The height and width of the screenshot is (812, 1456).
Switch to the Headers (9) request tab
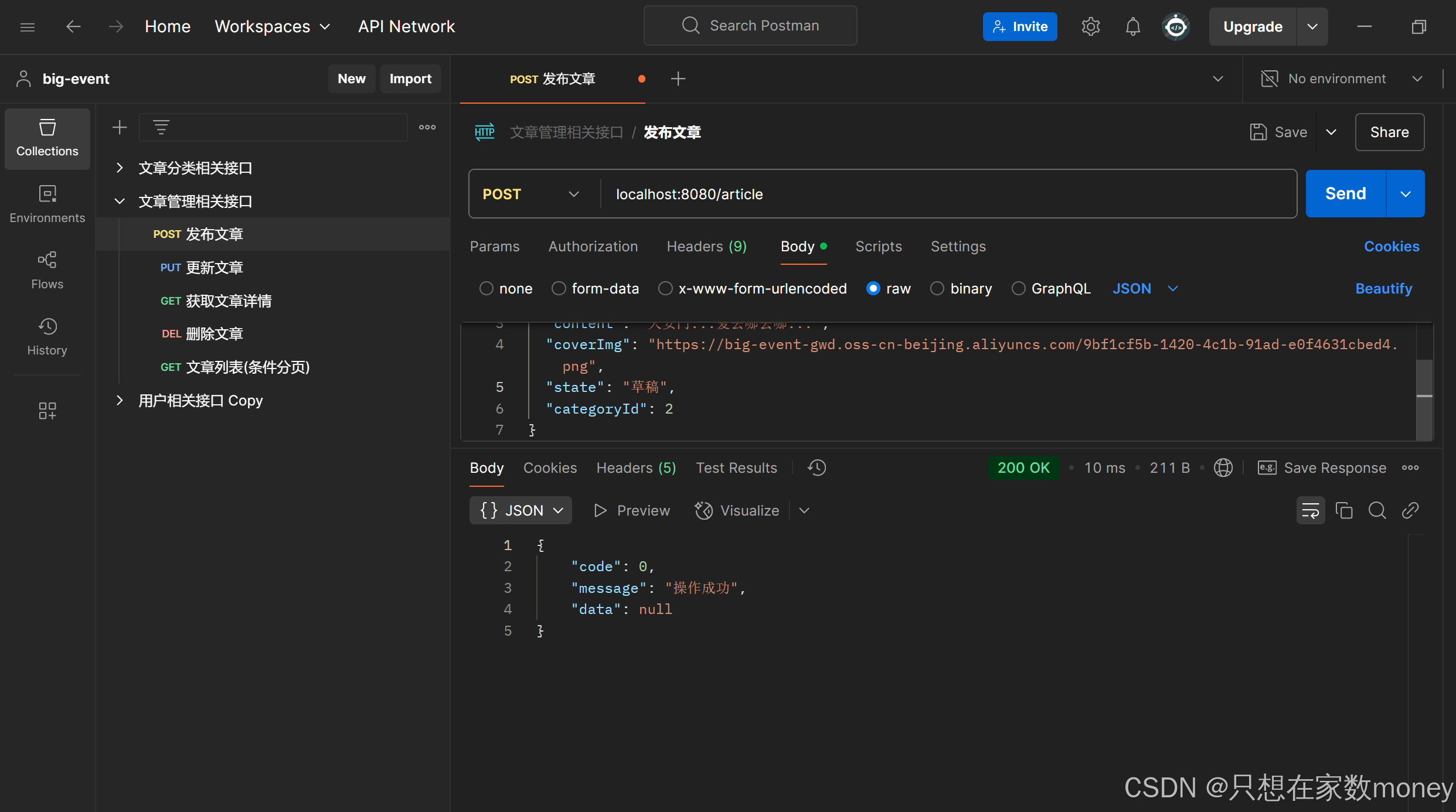coord(706,247)
